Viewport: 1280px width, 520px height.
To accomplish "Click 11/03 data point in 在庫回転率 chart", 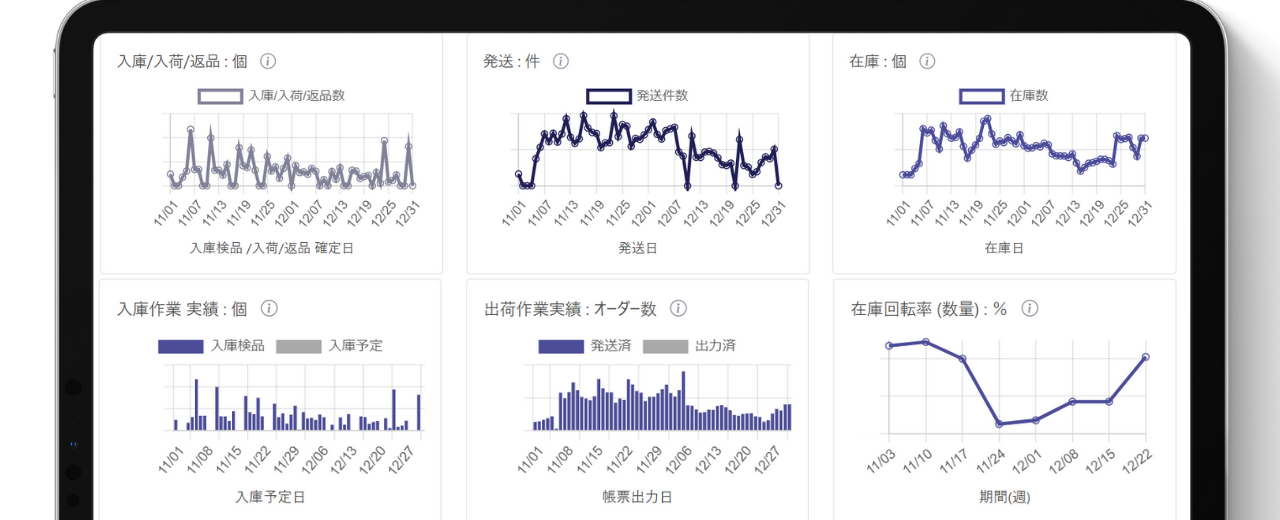I will (888, 346).
